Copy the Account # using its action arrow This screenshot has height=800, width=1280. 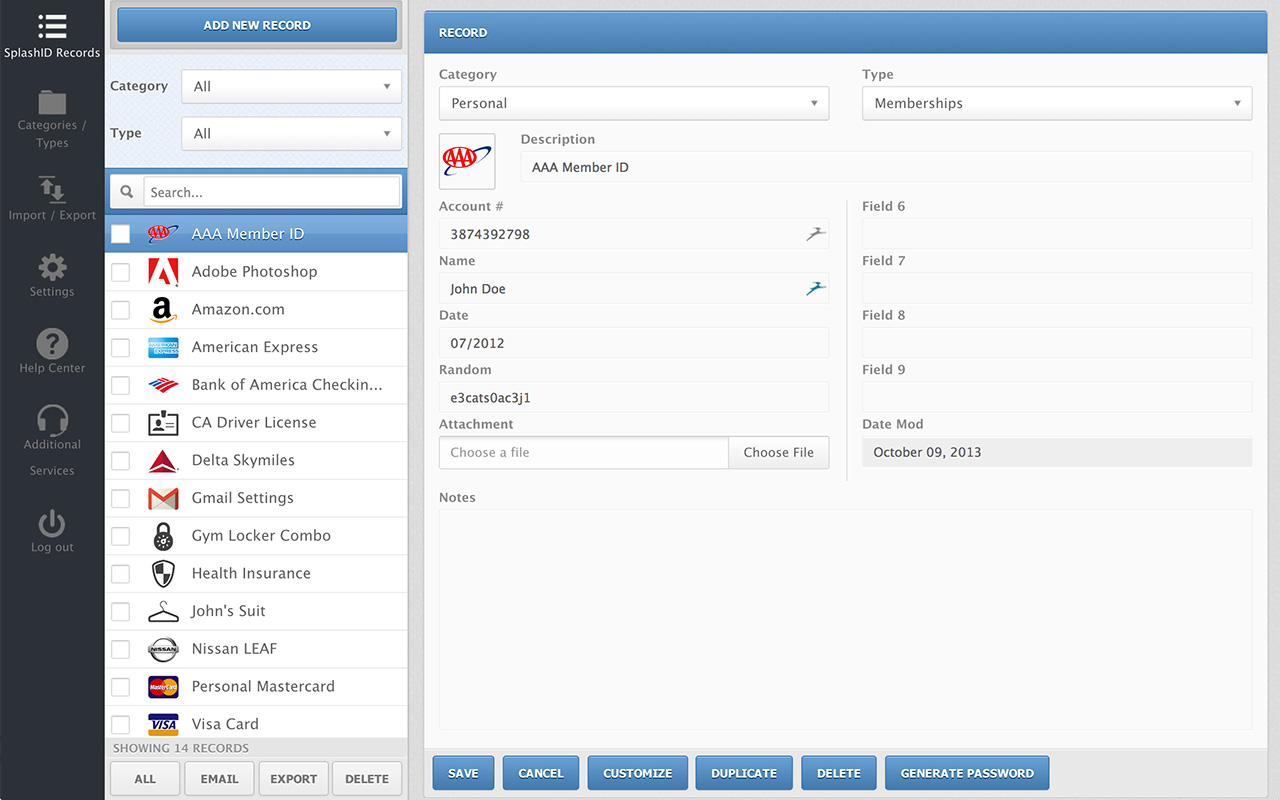pyautogui.click(x=815, y=233)
